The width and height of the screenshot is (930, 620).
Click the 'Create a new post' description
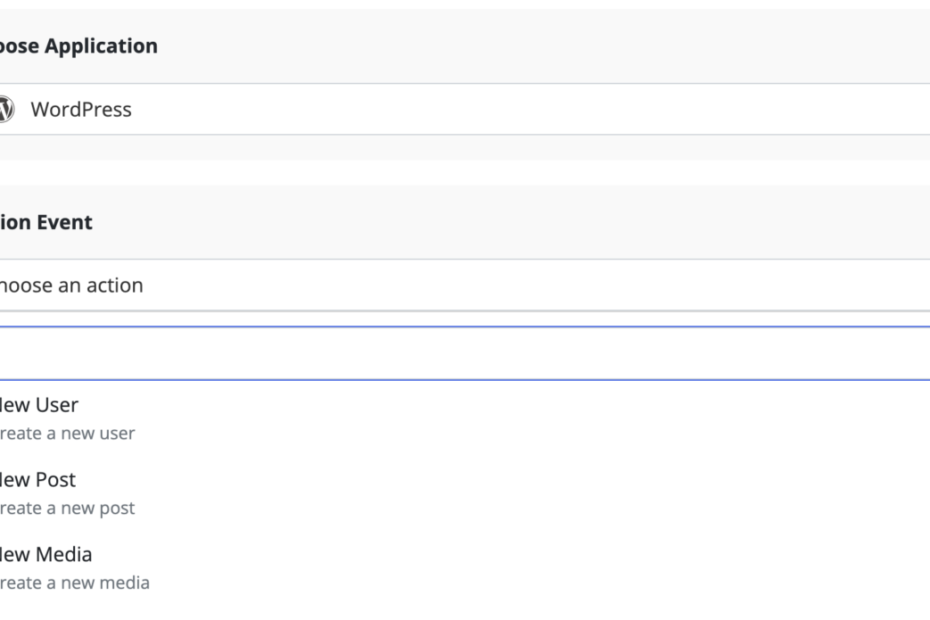point(68,508)
